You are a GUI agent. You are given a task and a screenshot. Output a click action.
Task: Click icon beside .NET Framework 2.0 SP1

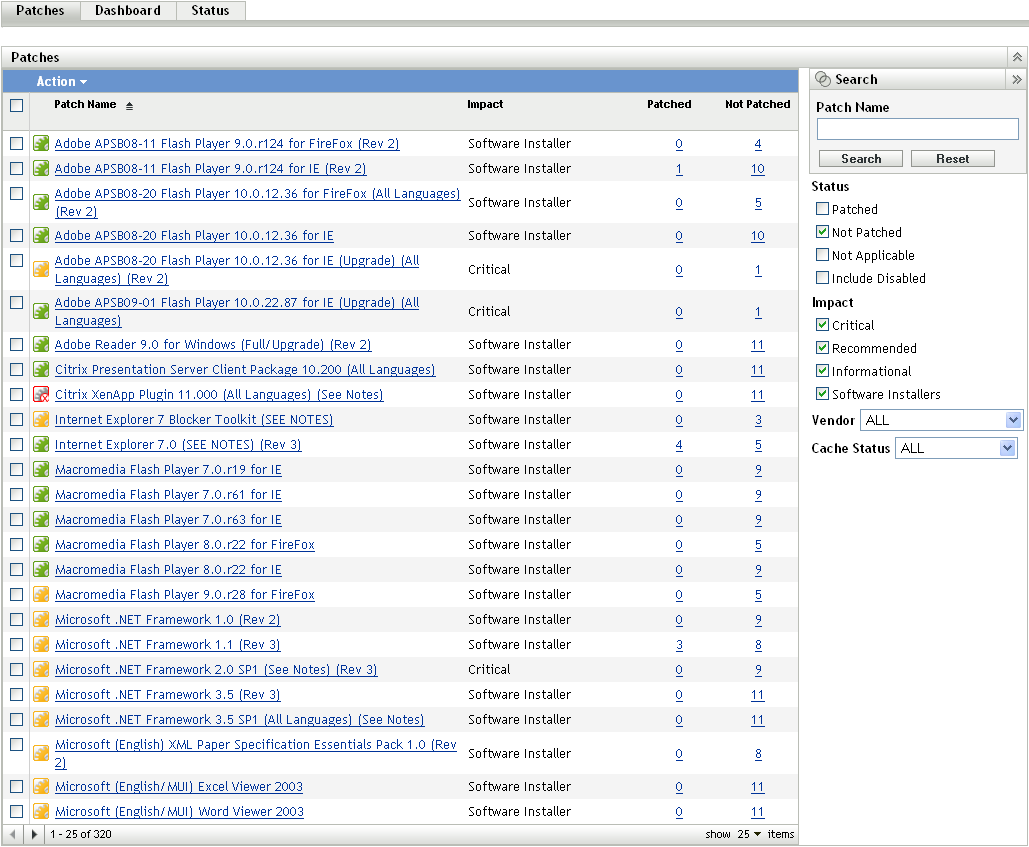[41, 669]
